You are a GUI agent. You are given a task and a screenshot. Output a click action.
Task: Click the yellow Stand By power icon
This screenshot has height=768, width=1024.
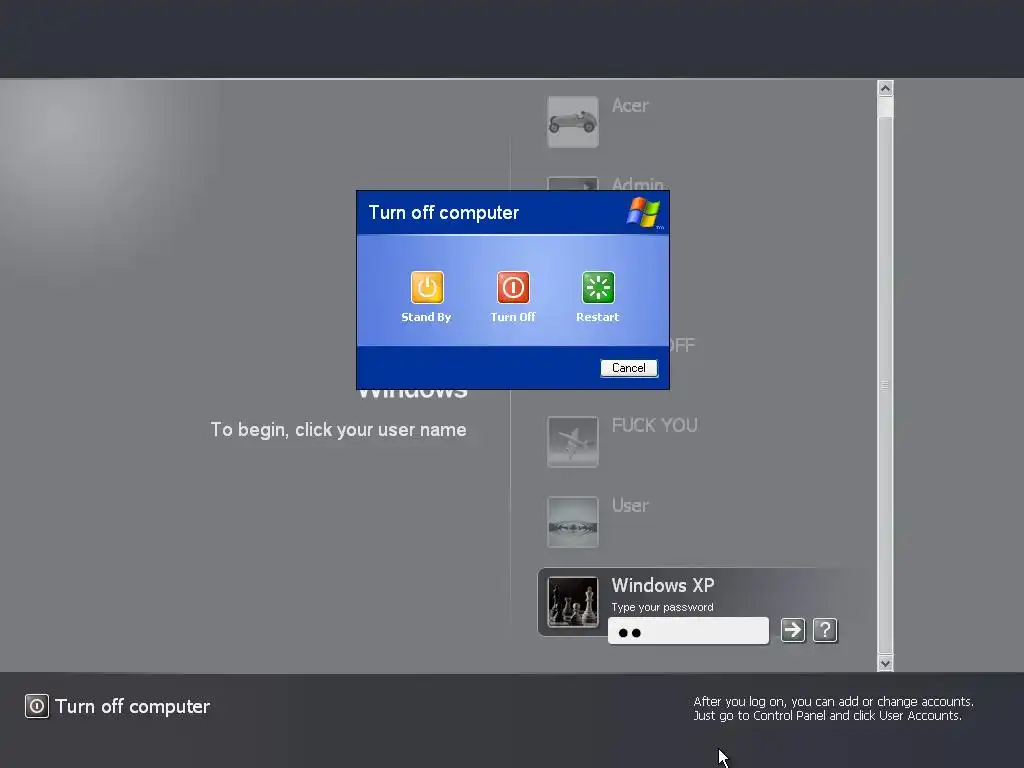click(427, 287)
